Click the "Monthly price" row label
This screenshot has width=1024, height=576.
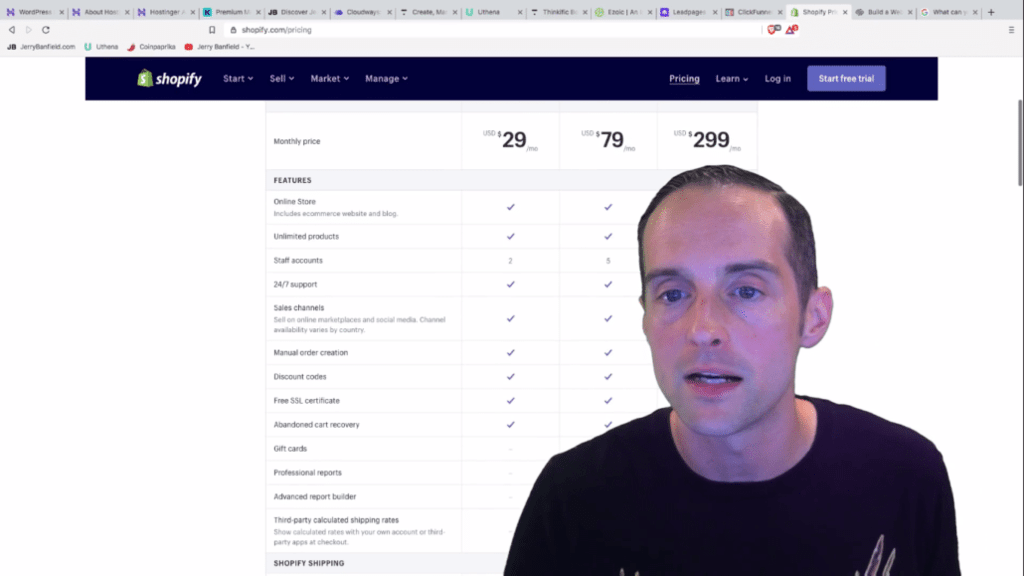pos(297,141)
